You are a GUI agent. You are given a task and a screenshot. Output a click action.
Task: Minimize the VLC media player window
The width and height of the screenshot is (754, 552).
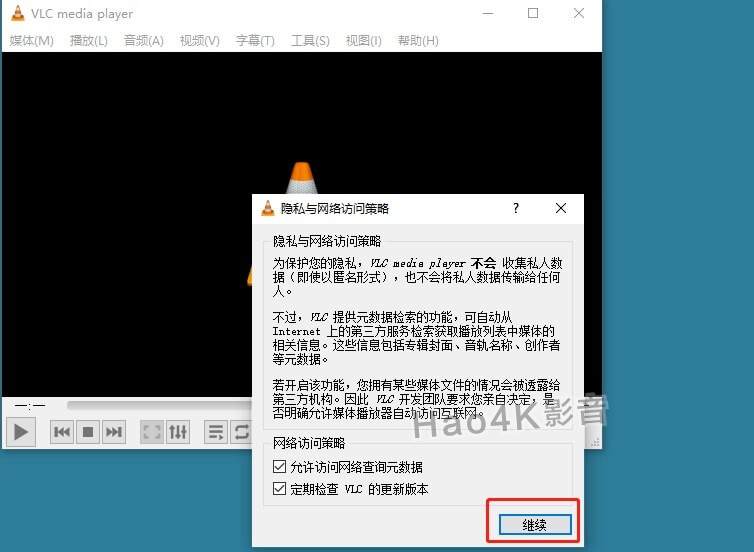pos(488,13)
